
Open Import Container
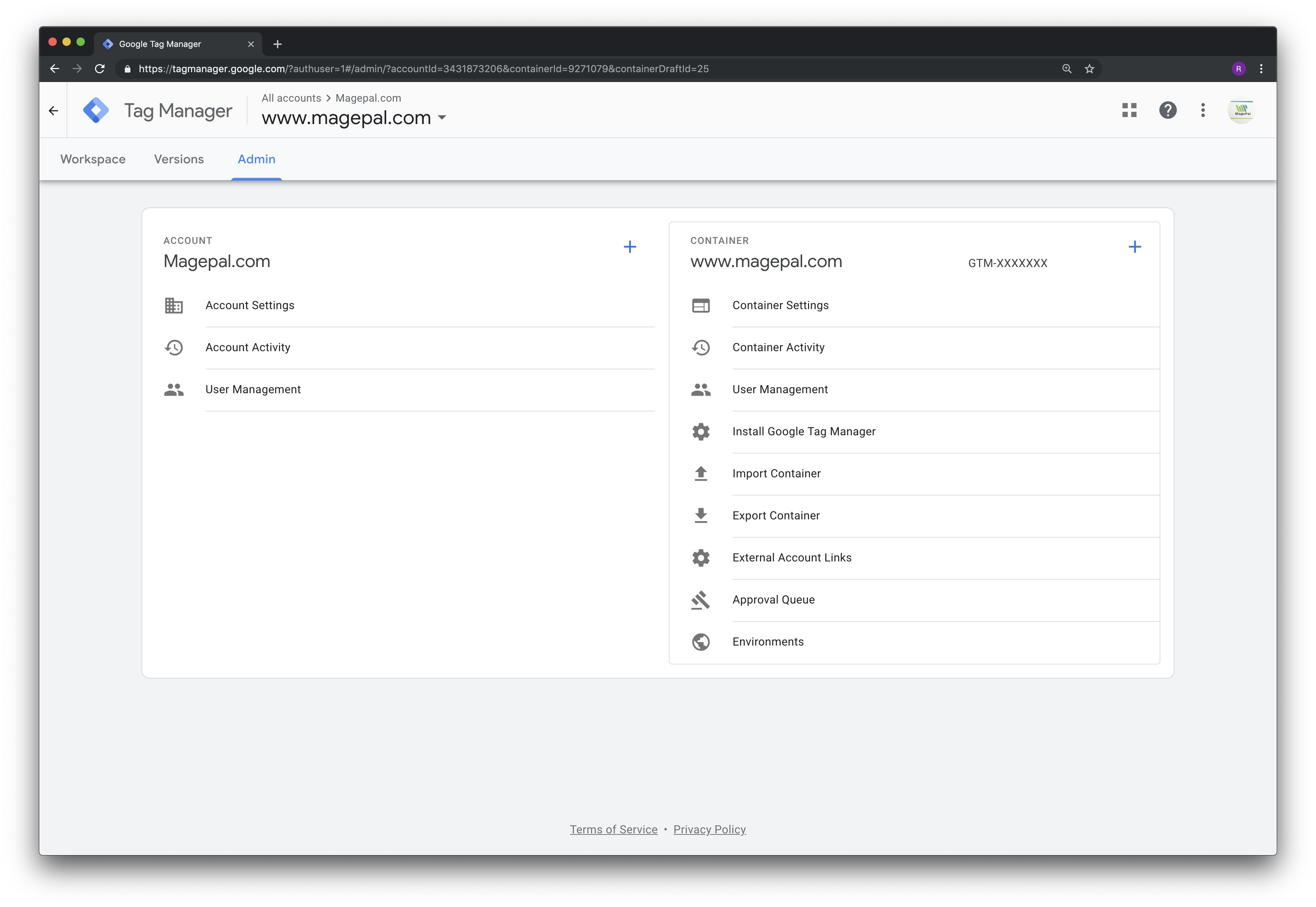click(x=914, y=474)
